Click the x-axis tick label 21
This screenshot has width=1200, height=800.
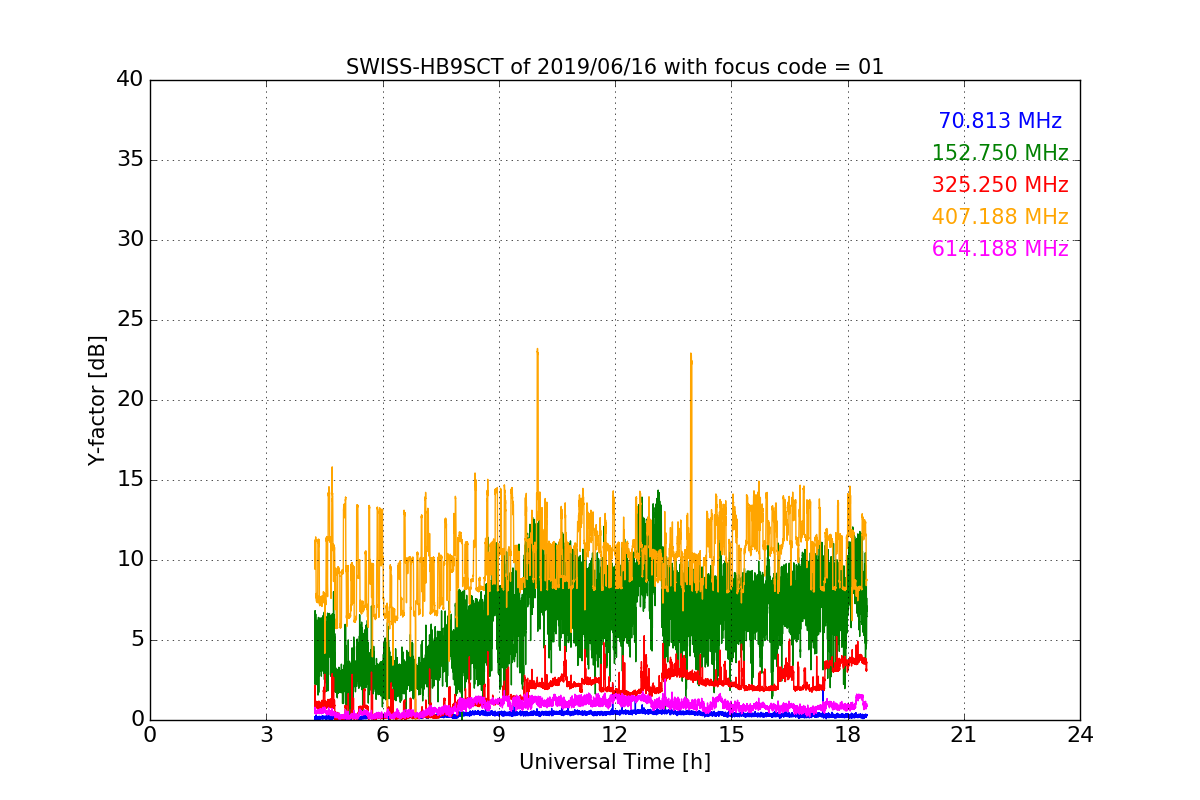coord(964,735)
